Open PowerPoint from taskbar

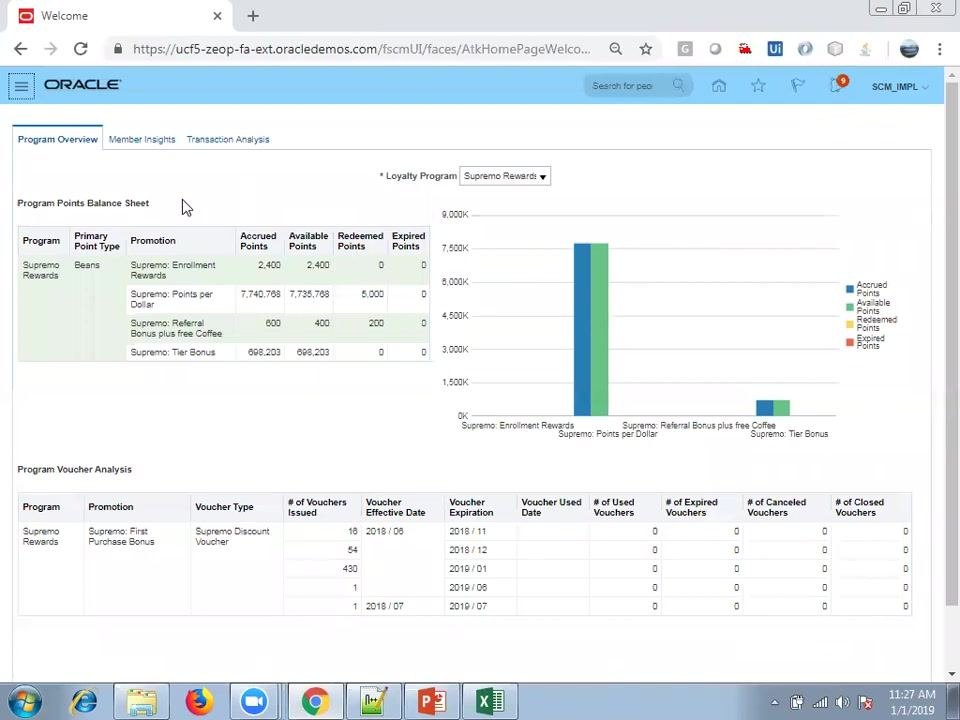[x=432, y=702]
